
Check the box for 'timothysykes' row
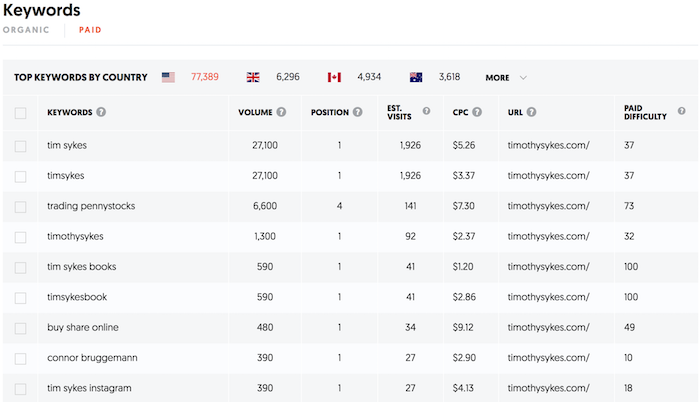click(21, 237)
